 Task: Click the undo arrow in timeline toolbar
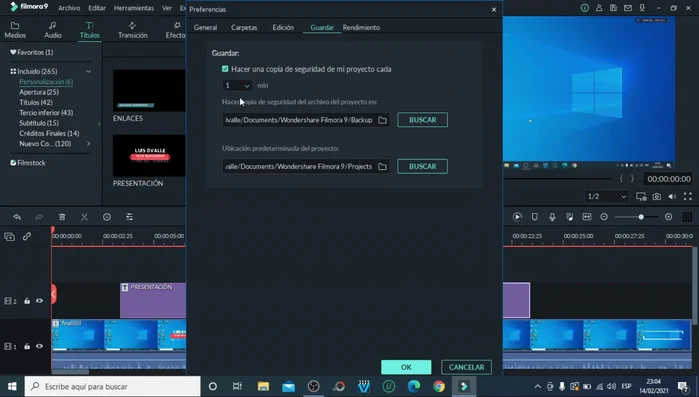click(17, 217)
